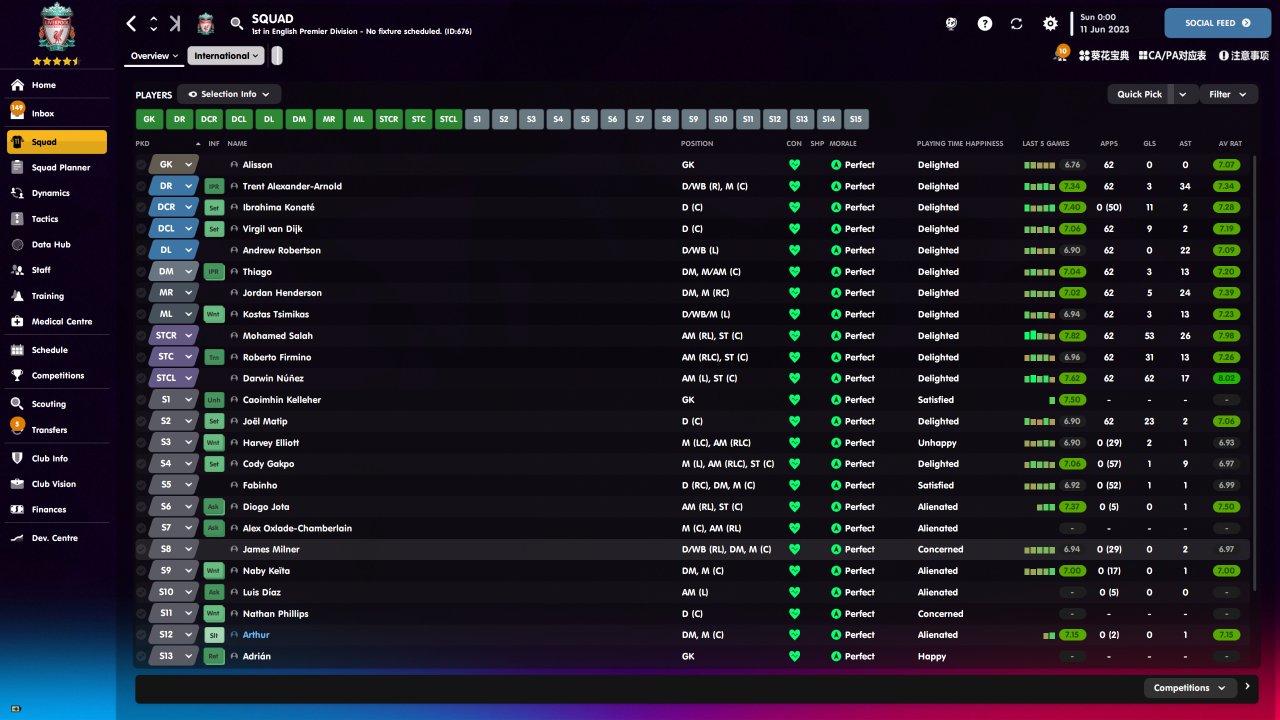Viewport: 1280px width, 720px height.
Task: Toggle the pick circle for Thiago
Action: 141,272
